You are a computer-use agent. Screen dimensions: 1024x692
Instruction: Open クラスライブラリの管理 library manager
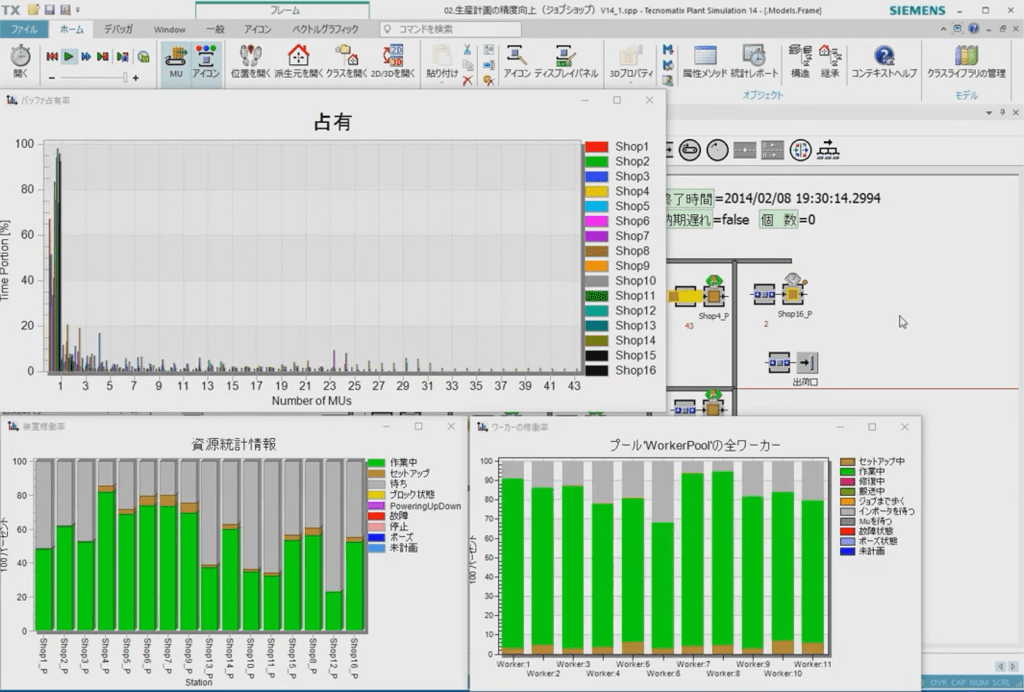[966, 60]
